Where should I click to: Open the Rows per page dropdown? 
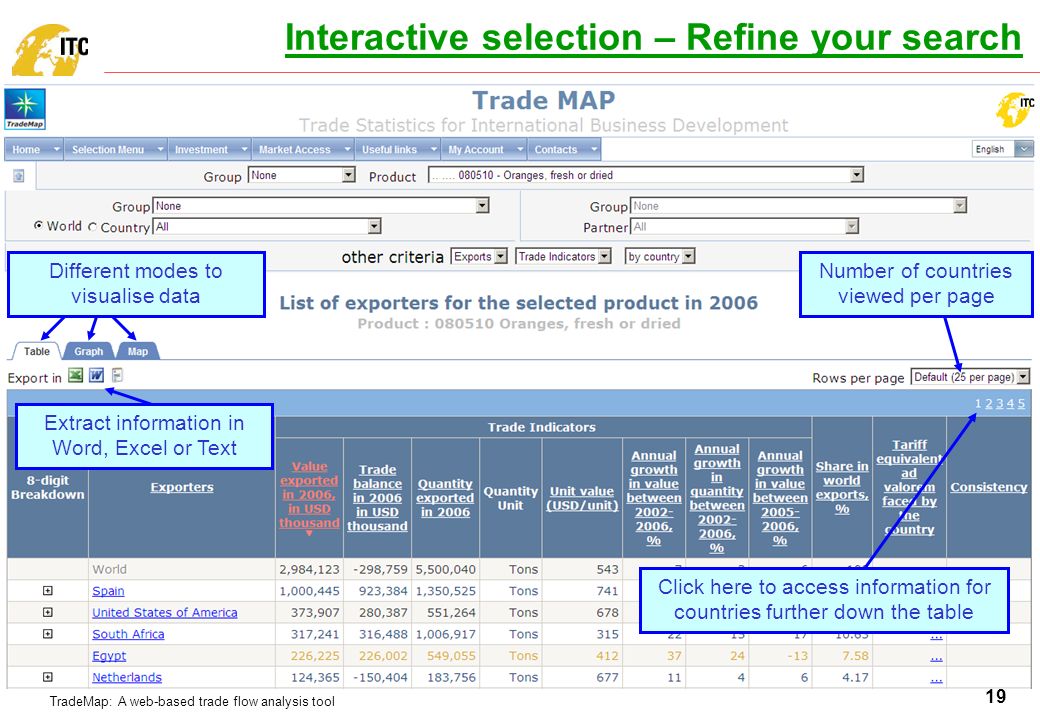pyautogui.click(x=970, y=377)
